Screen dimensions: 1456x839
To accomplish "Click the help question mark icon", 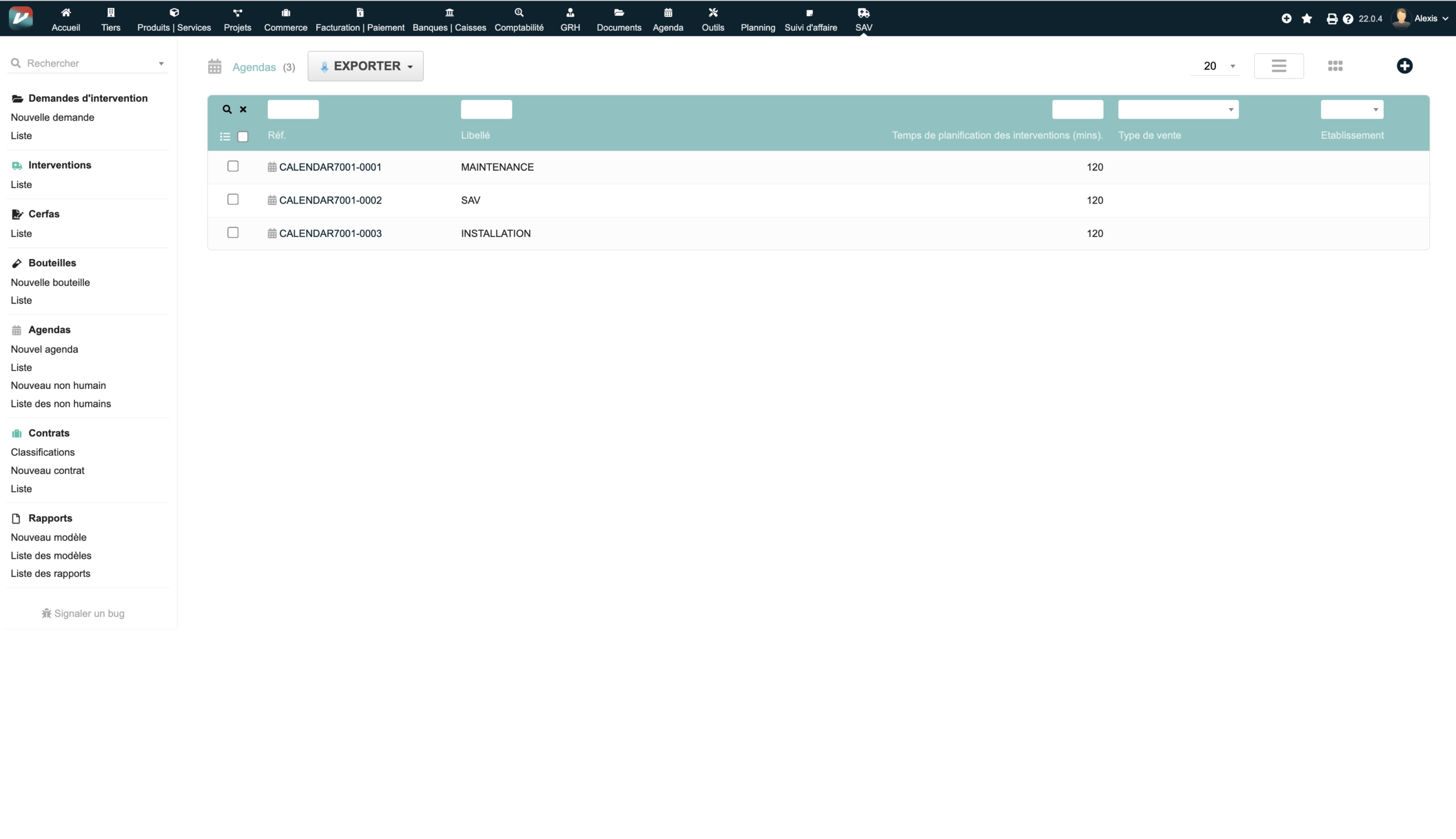I will pyautogui.click(x=1347, y=18).
